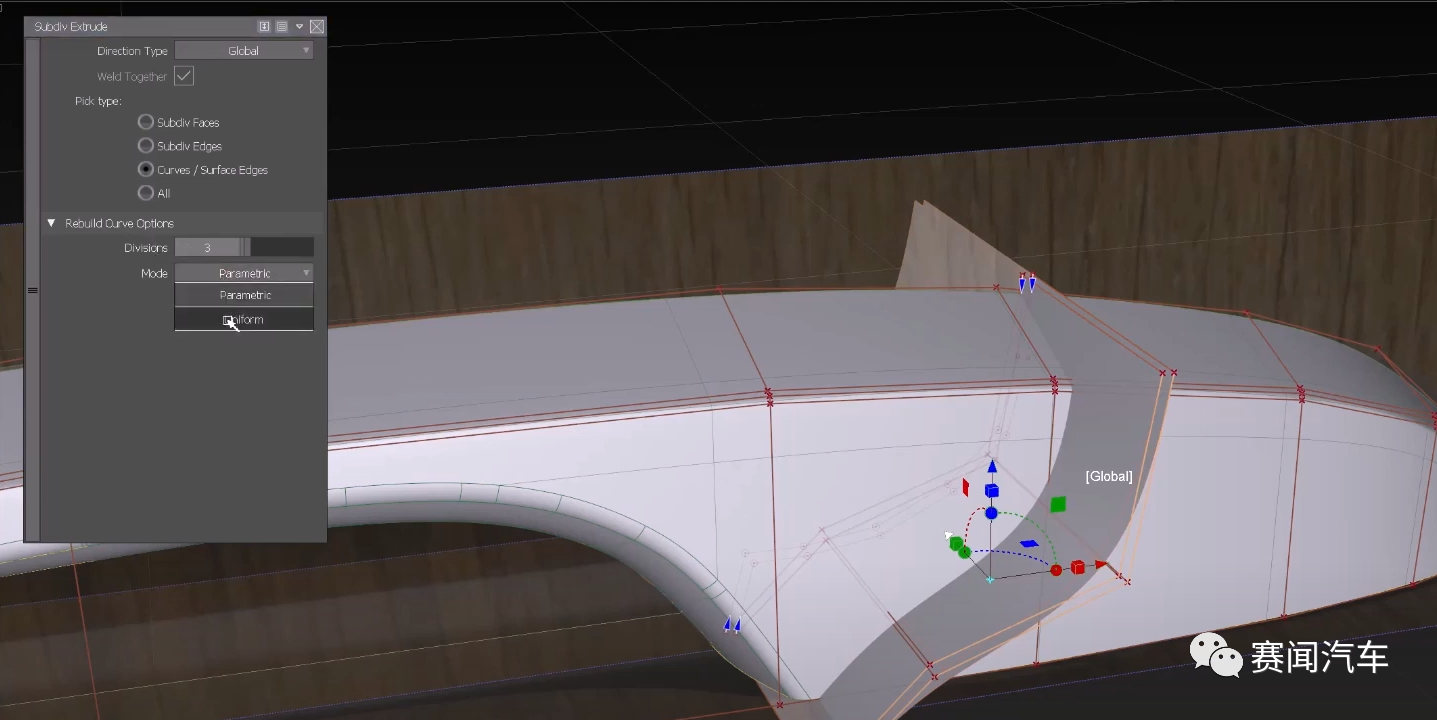The height and width of the screenshot is (720, 1437).
Task: Click the panel presentation list icon on title bar
Action: pyautogui.click(x=282, y=26)
